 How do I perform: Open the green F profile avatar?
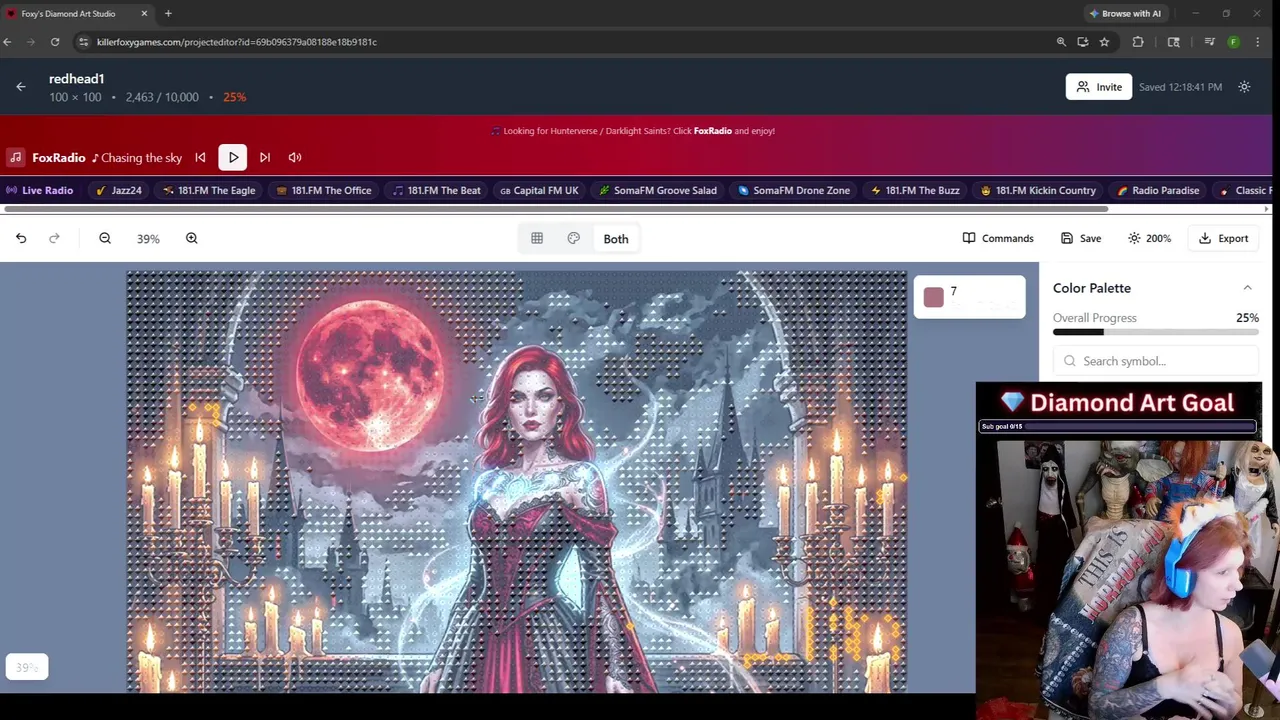coord(1234,42)
